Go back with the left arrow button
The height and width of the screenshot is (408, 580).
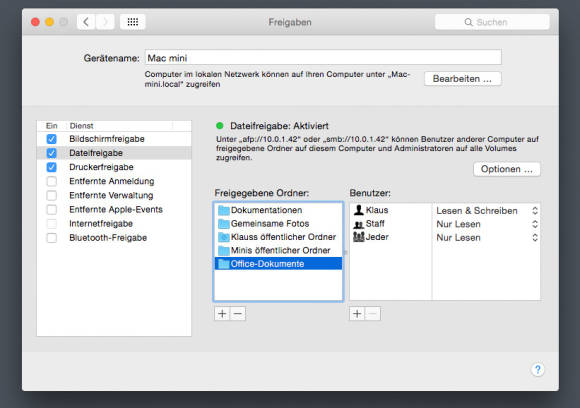[86, 22]
